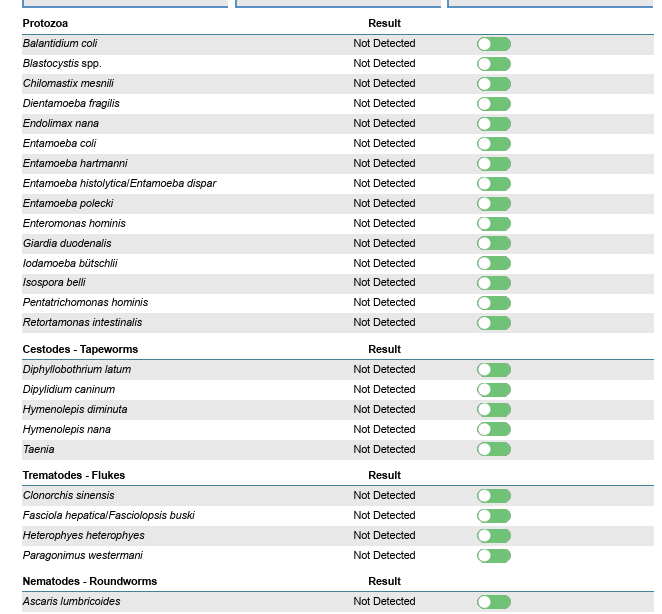
Task: Click the Protozoa section header
Action: (46, 23)
